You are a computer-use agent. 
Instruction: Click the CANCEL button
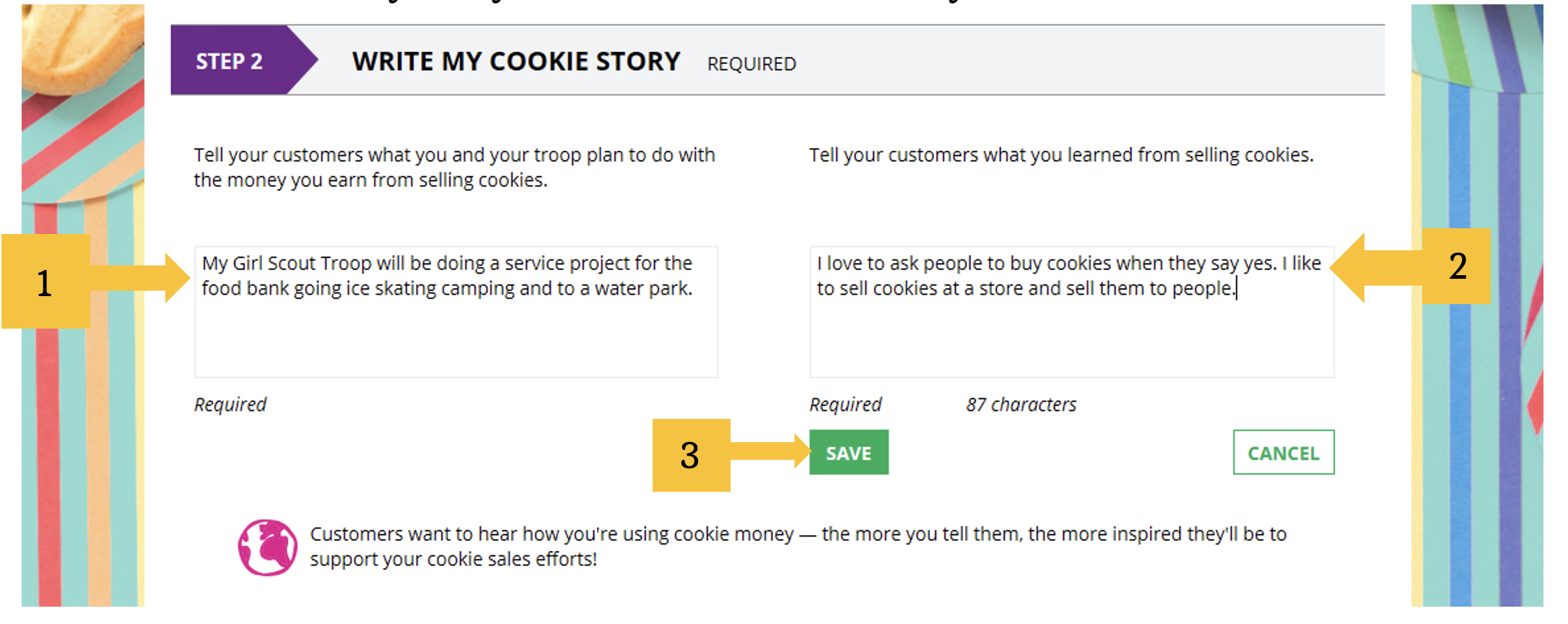1283,452
